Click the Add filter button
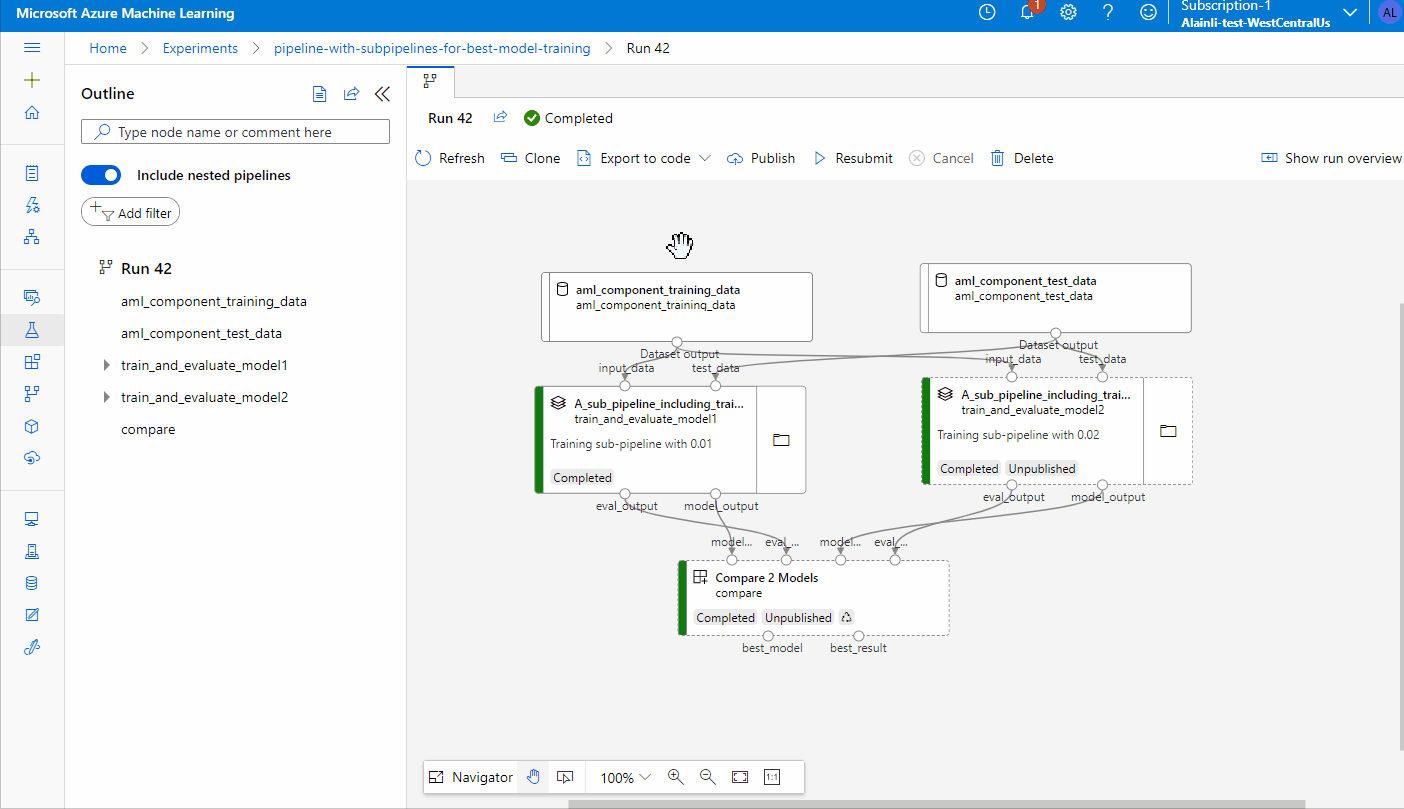1404x809 pixels. [130, 212]
